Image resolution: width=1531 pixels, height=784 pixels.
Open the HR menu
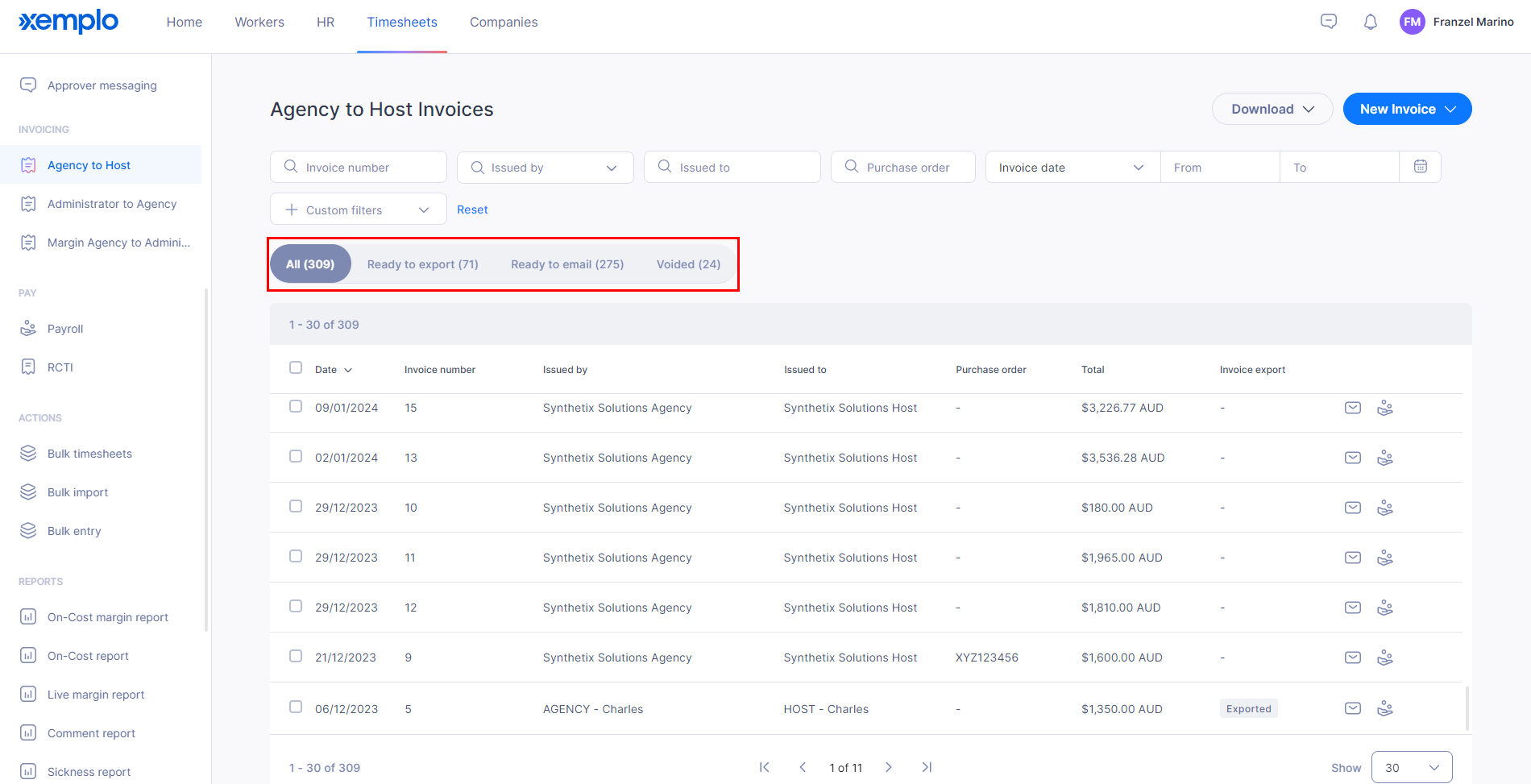[326, 22]
